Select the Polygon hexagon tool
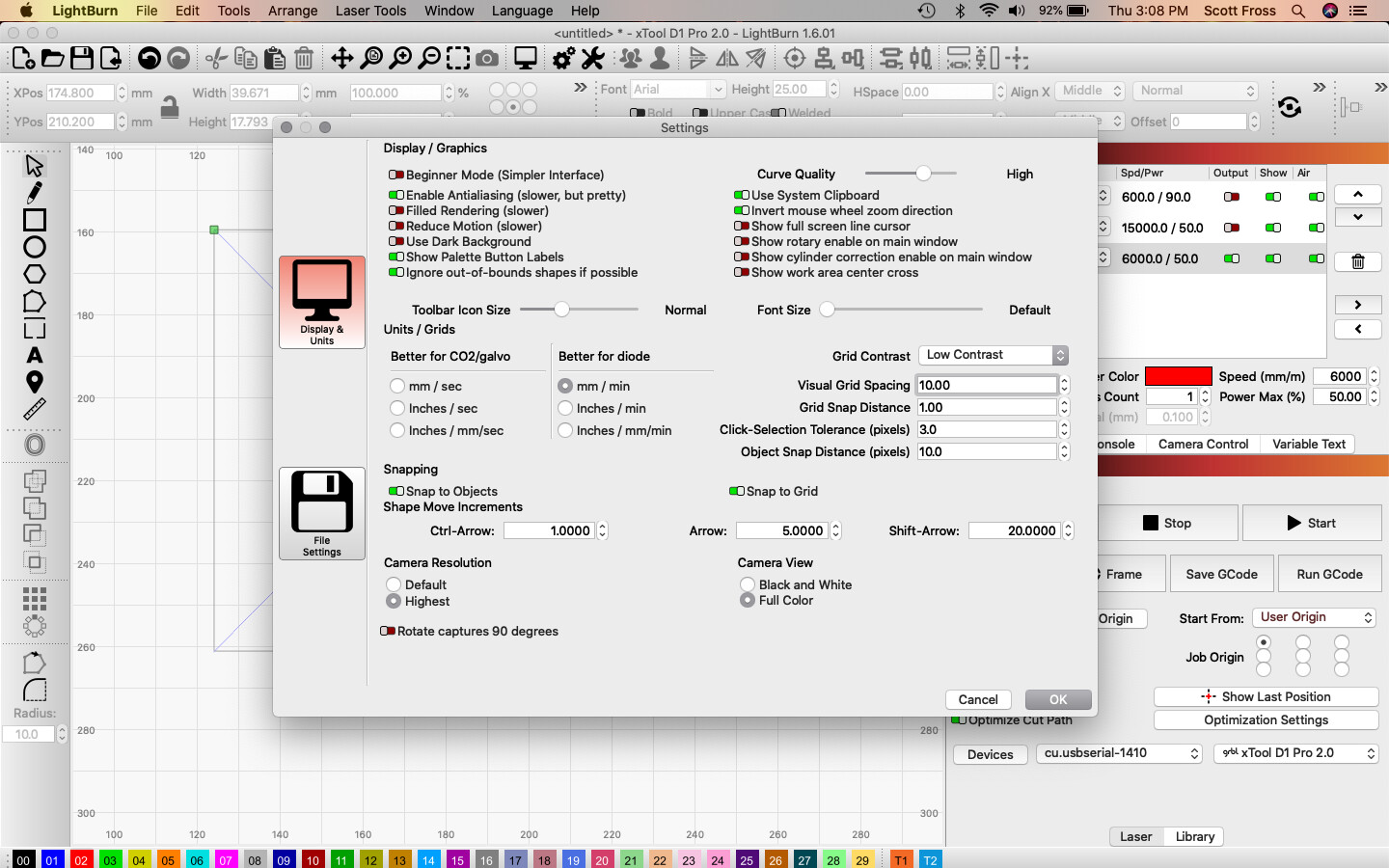Viewport: 1389px width, 868px height. [x=35, y=274]
